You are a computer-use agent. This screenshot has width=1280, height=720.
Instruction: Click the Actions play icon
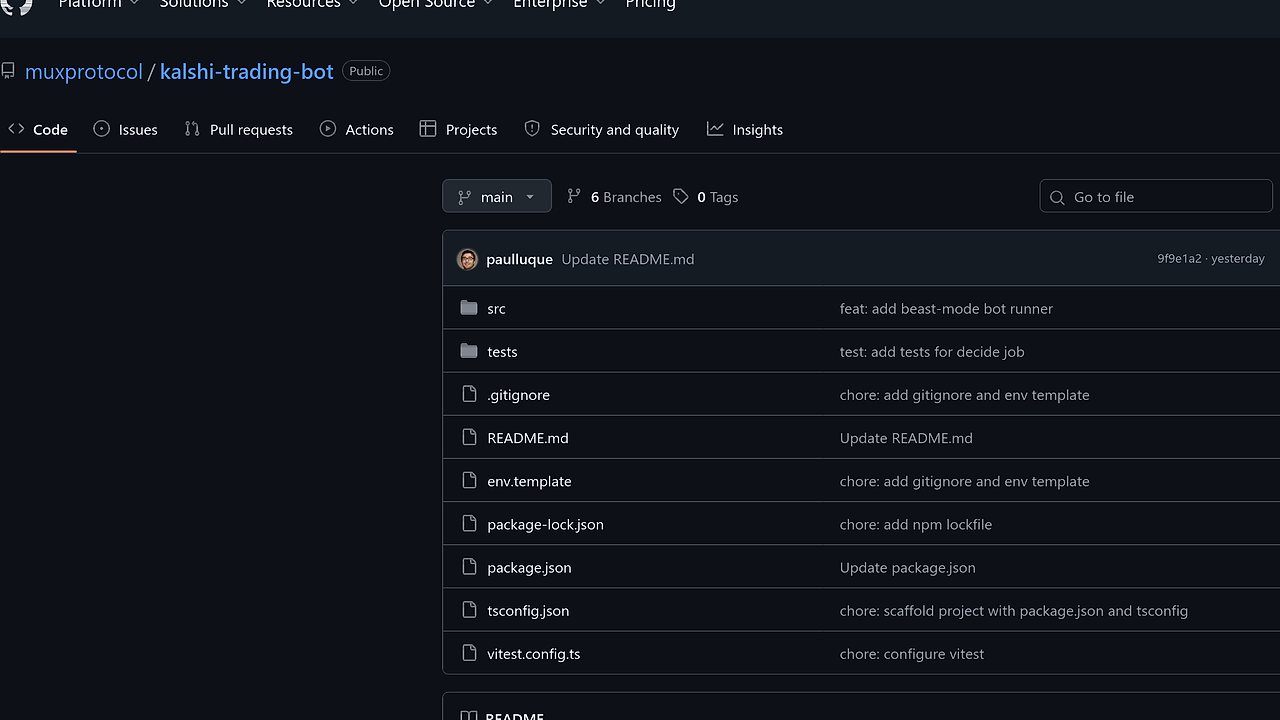(x=328, y=129)
